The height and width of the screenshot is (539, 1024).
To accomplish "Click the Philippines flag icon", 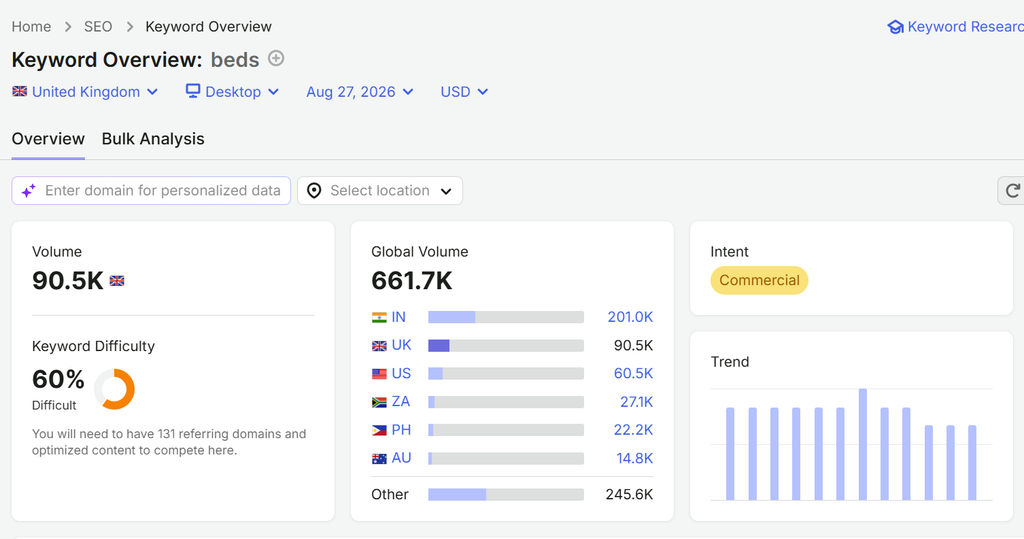I will pyautogui.click(x=379, y=431).
